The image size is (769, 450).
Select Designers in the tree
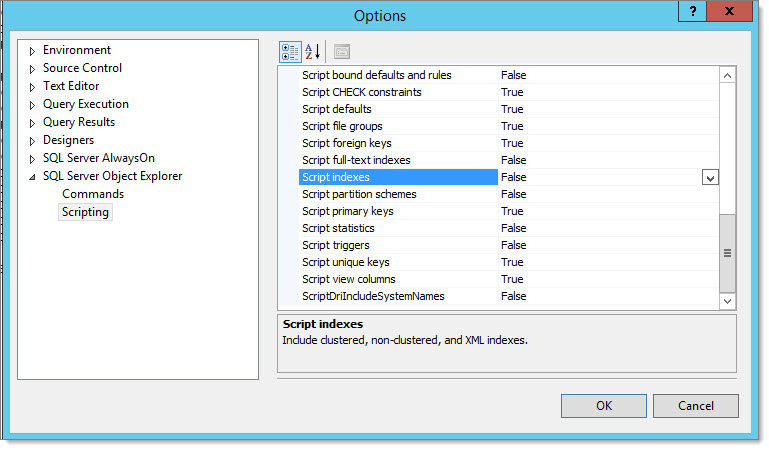68,140
